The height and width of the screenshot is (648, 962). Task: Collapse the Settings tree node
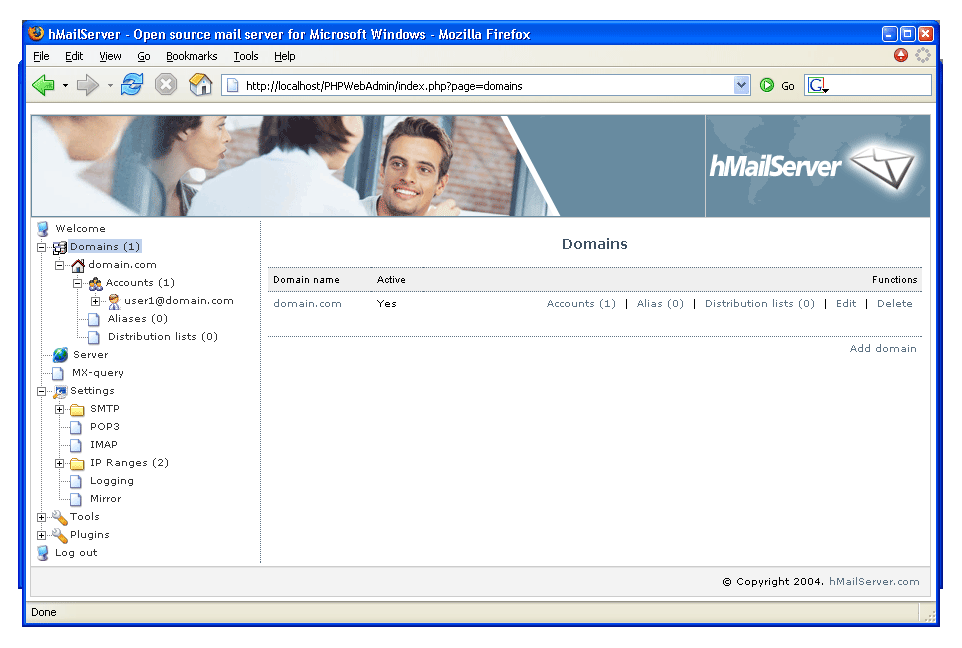click(42, 391)
